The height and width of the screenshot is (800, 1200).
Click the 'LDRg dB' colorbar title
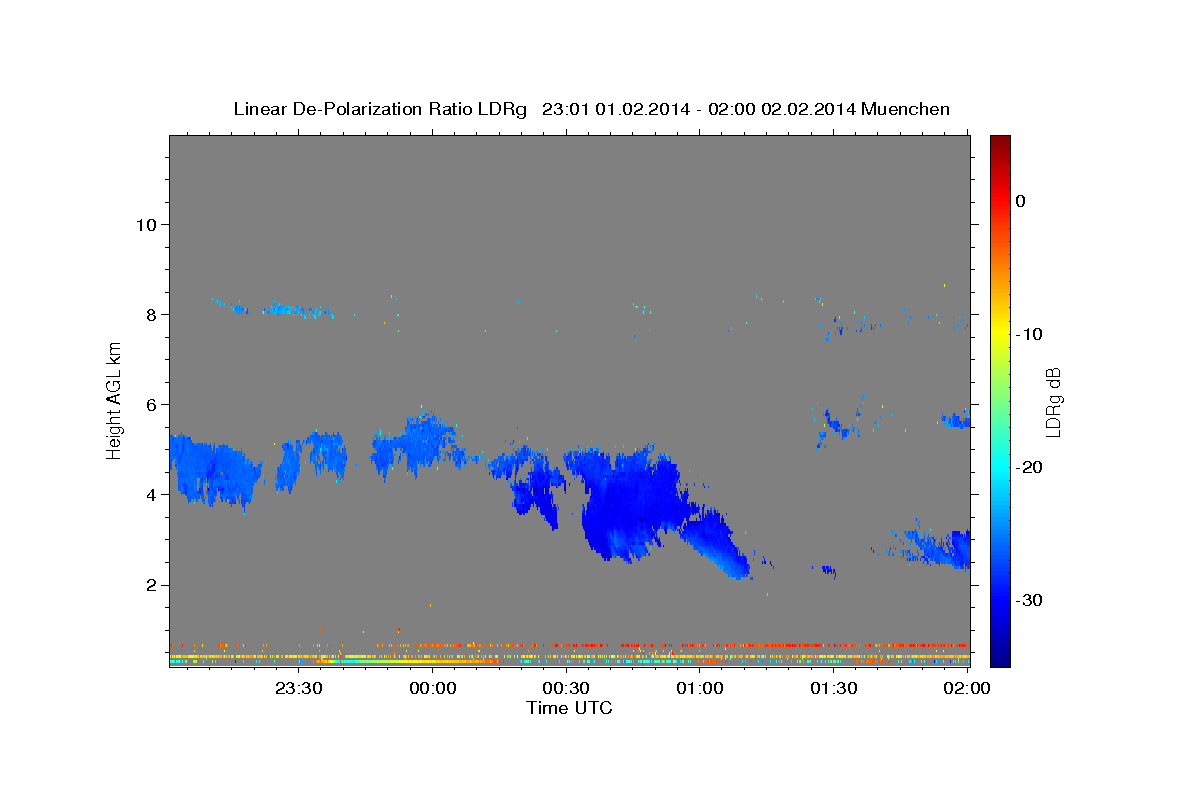tap(1053, 401)
